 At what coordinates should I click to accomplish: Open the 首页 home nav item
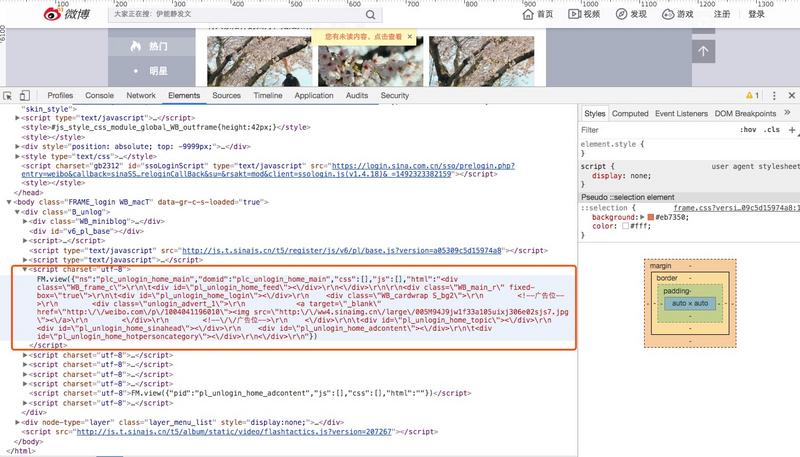click(538, 14)
